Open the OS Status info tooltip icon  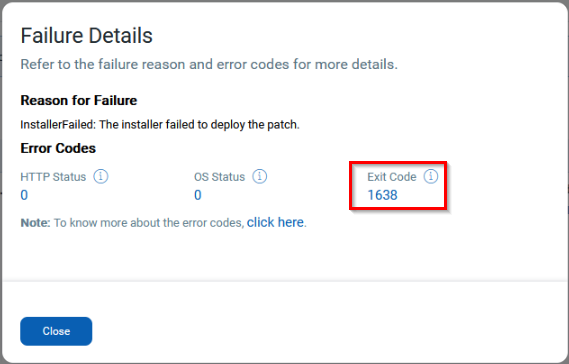click(259, 176)
